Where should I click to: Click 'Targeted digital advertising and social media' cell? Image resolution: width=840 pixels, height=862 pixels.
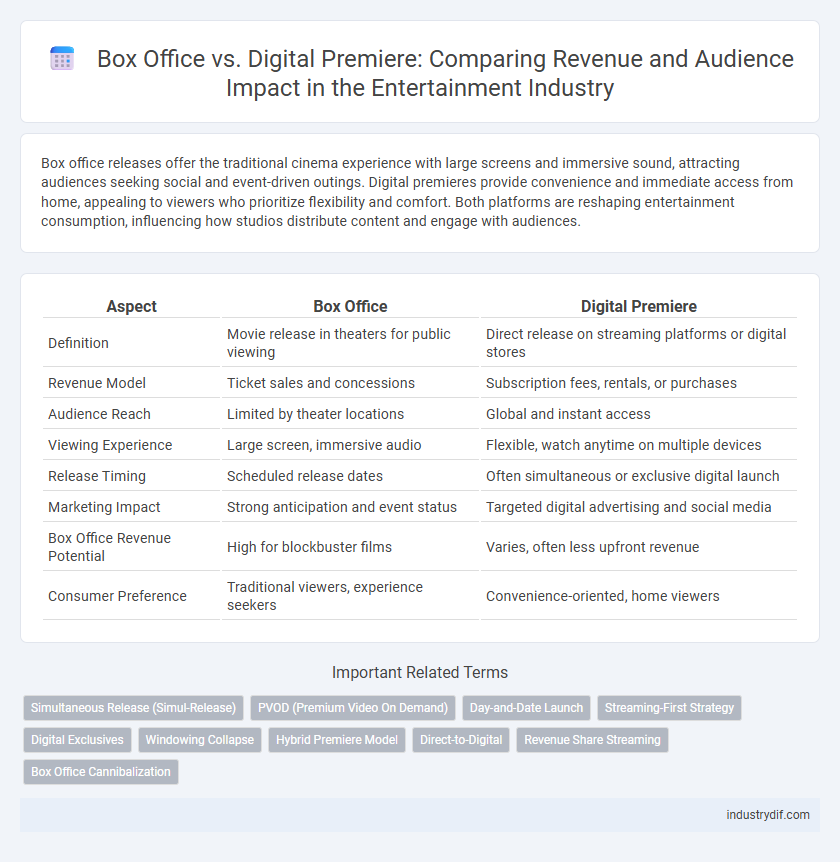[639, 507]
